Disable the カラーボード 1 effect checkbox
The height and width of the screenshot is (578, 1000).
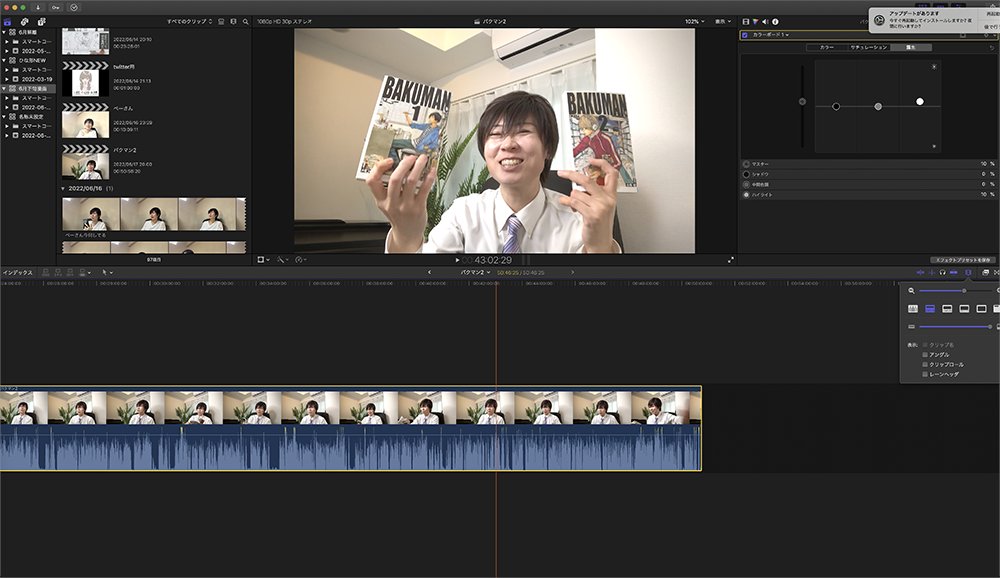[x=745, y=34]
